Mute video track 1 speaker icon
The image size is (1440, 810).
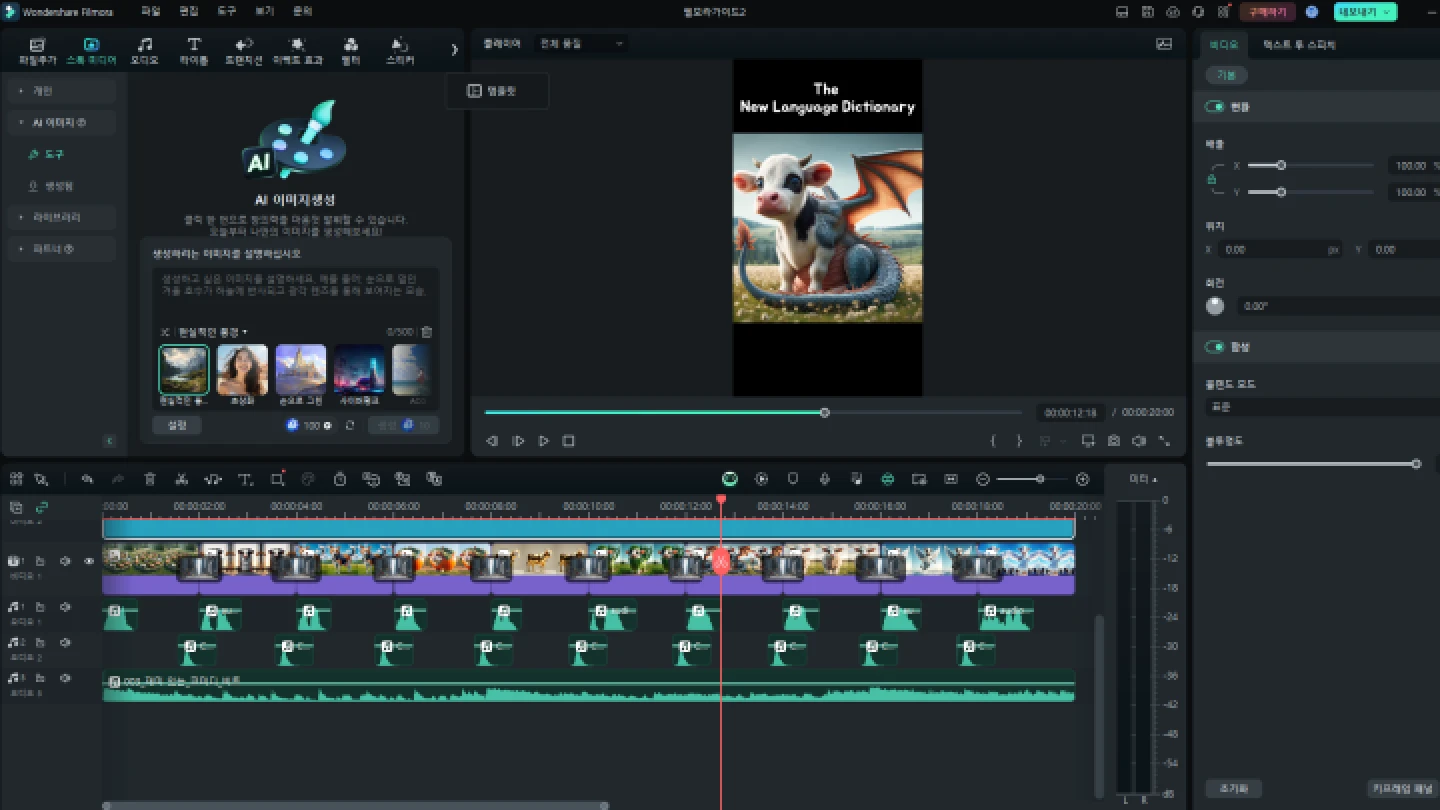coord(65,562)
